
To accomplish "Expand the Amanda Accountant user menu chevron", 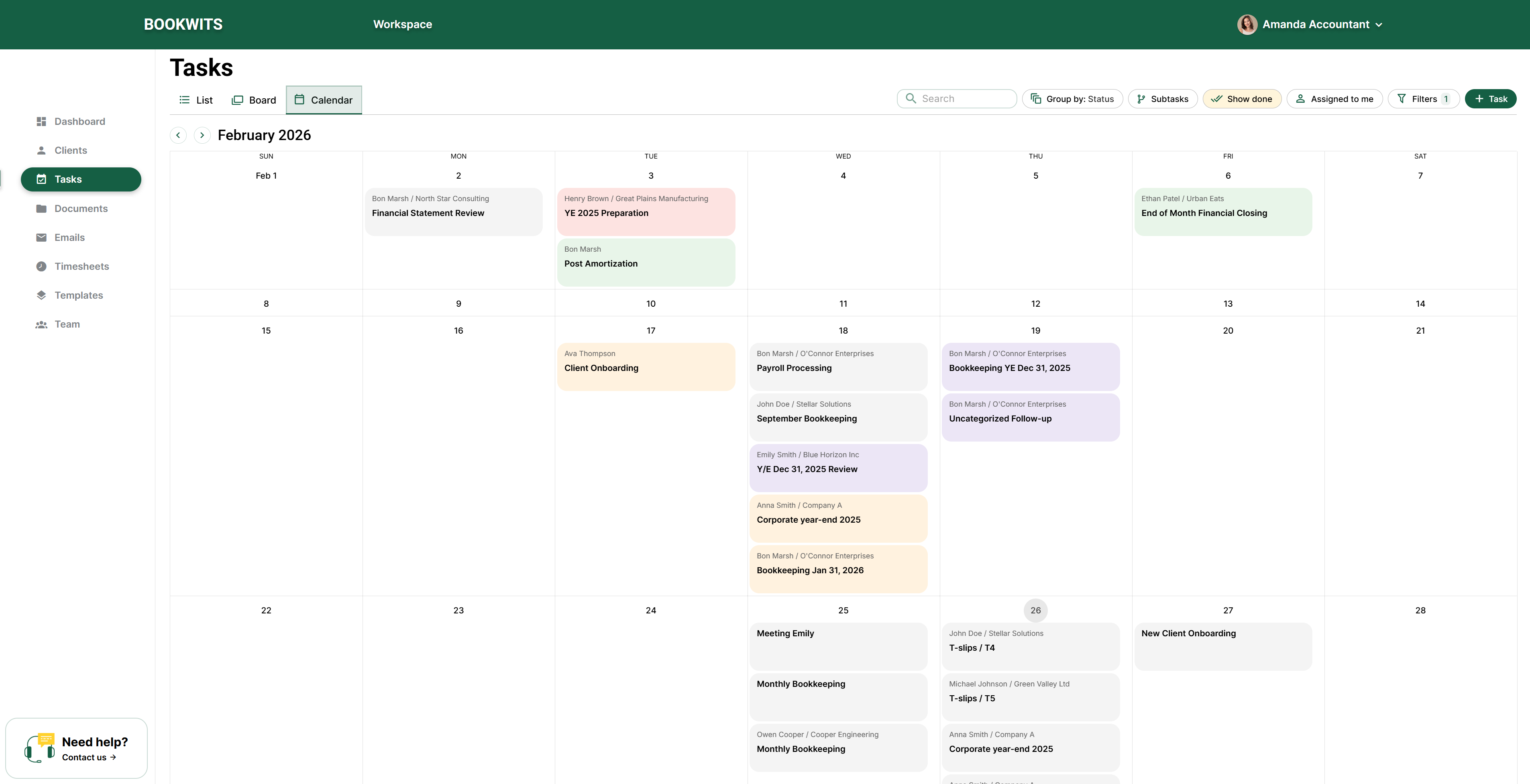I will coord(1379,25).
